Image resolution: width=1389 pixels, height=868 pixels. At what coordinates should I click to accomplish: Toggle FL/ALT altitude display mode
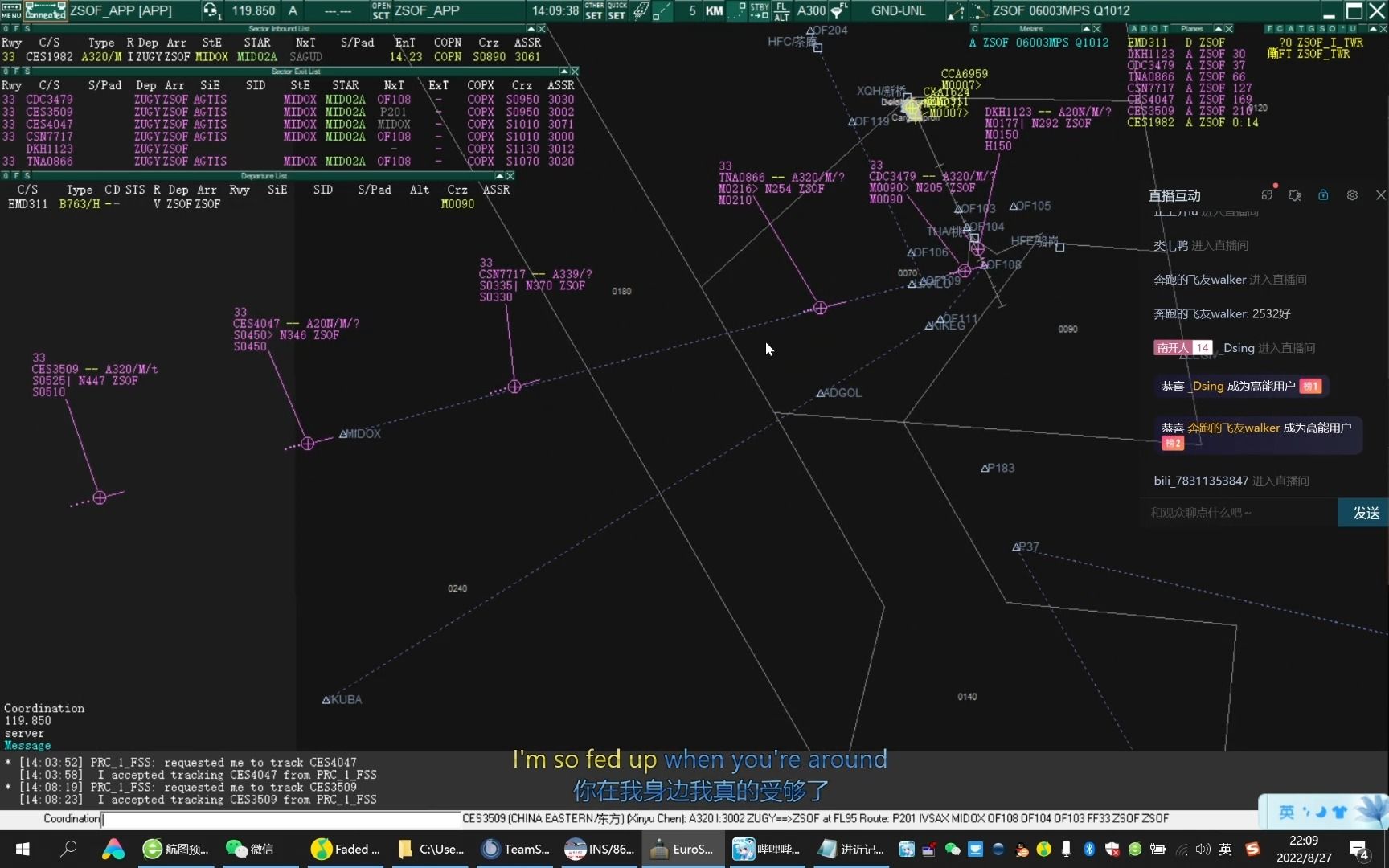[x=781, y=10]
